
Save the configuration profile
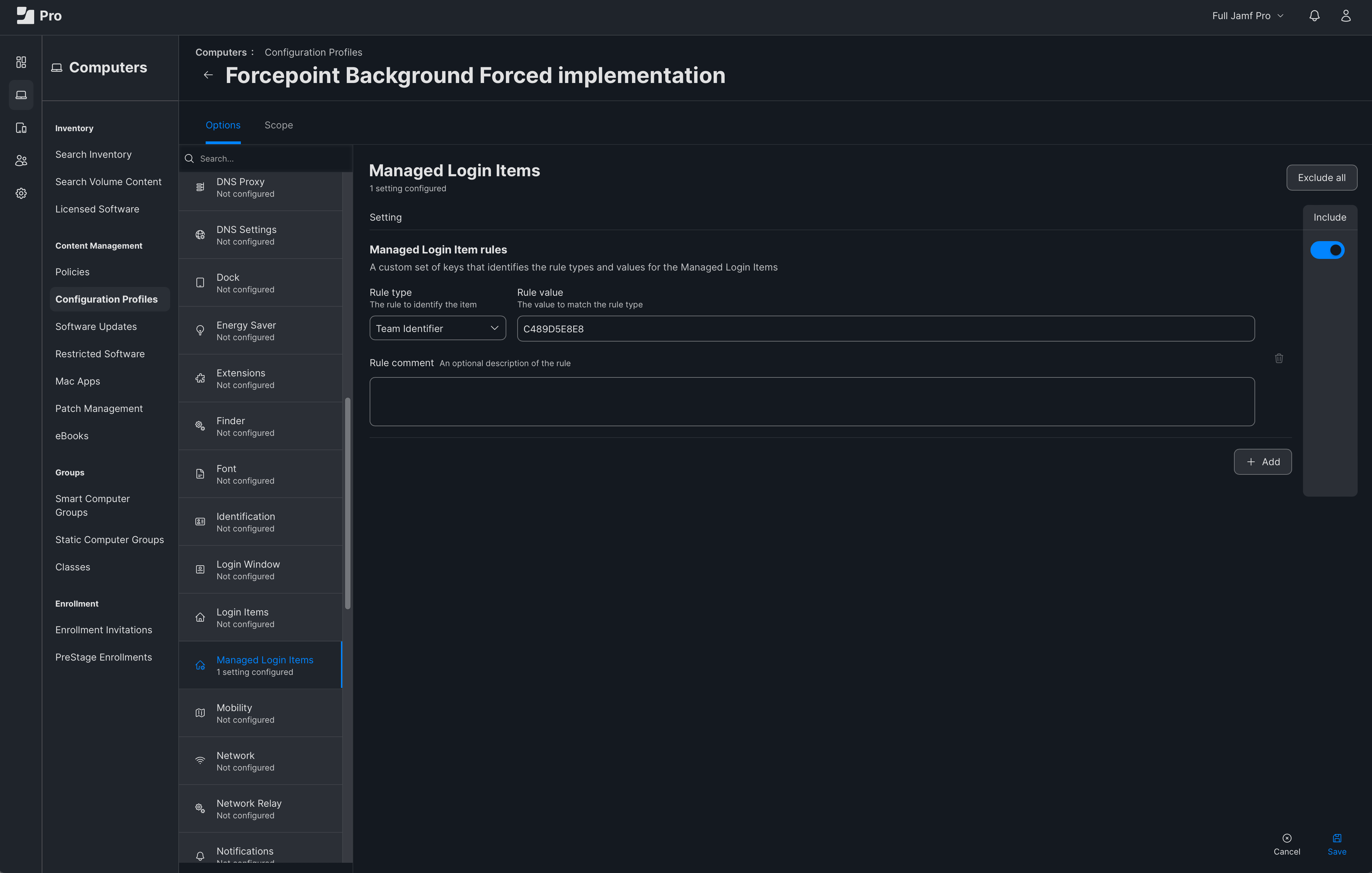tap(1337, 843)
